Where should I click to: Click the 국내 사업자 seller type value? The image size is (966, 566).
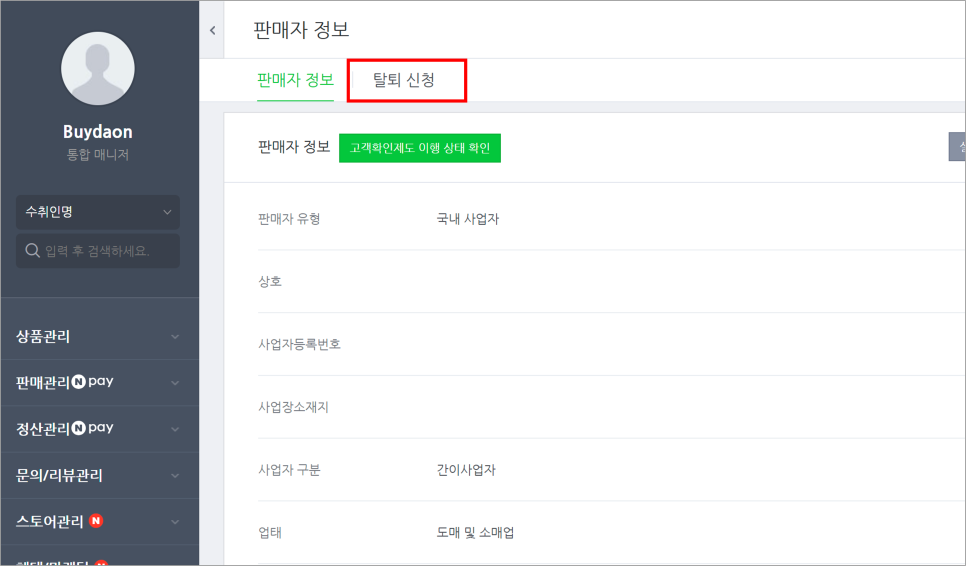467,219
